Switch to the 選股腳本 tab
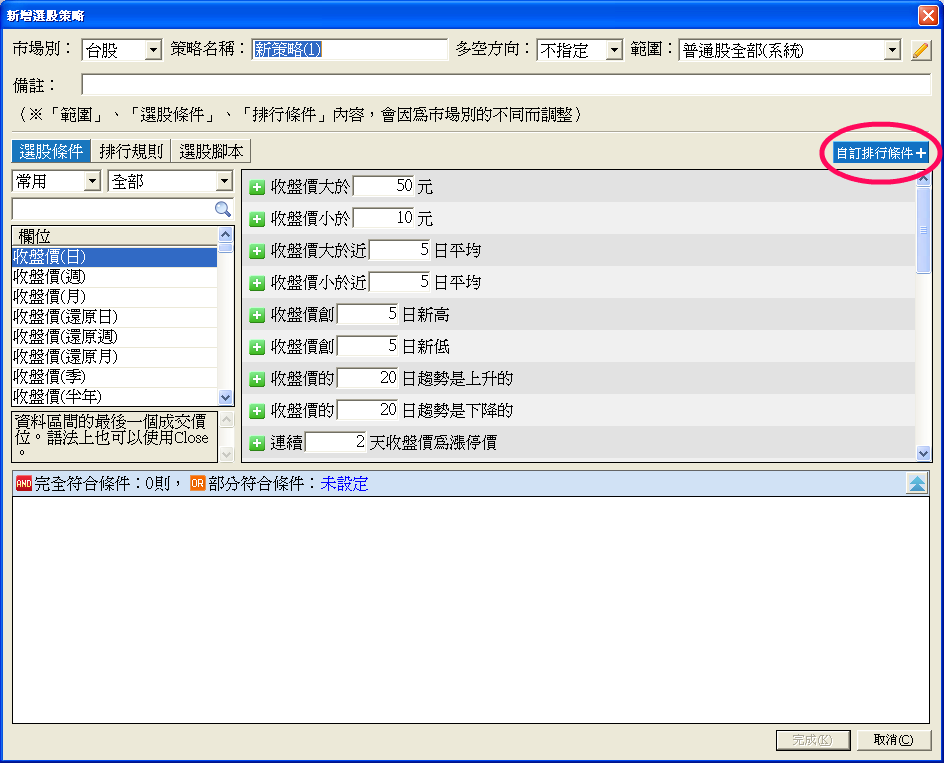 click(211, 151)
